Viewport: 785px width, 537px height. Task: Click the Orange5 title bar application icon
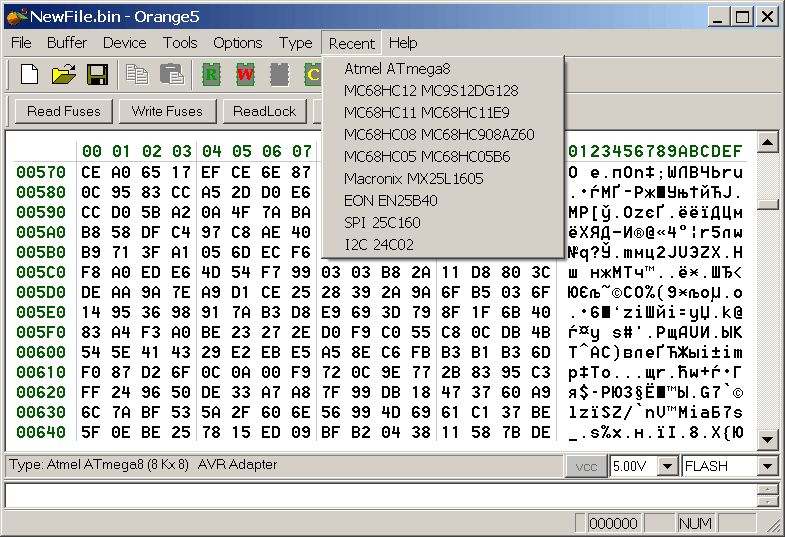[x=17, y=17]
